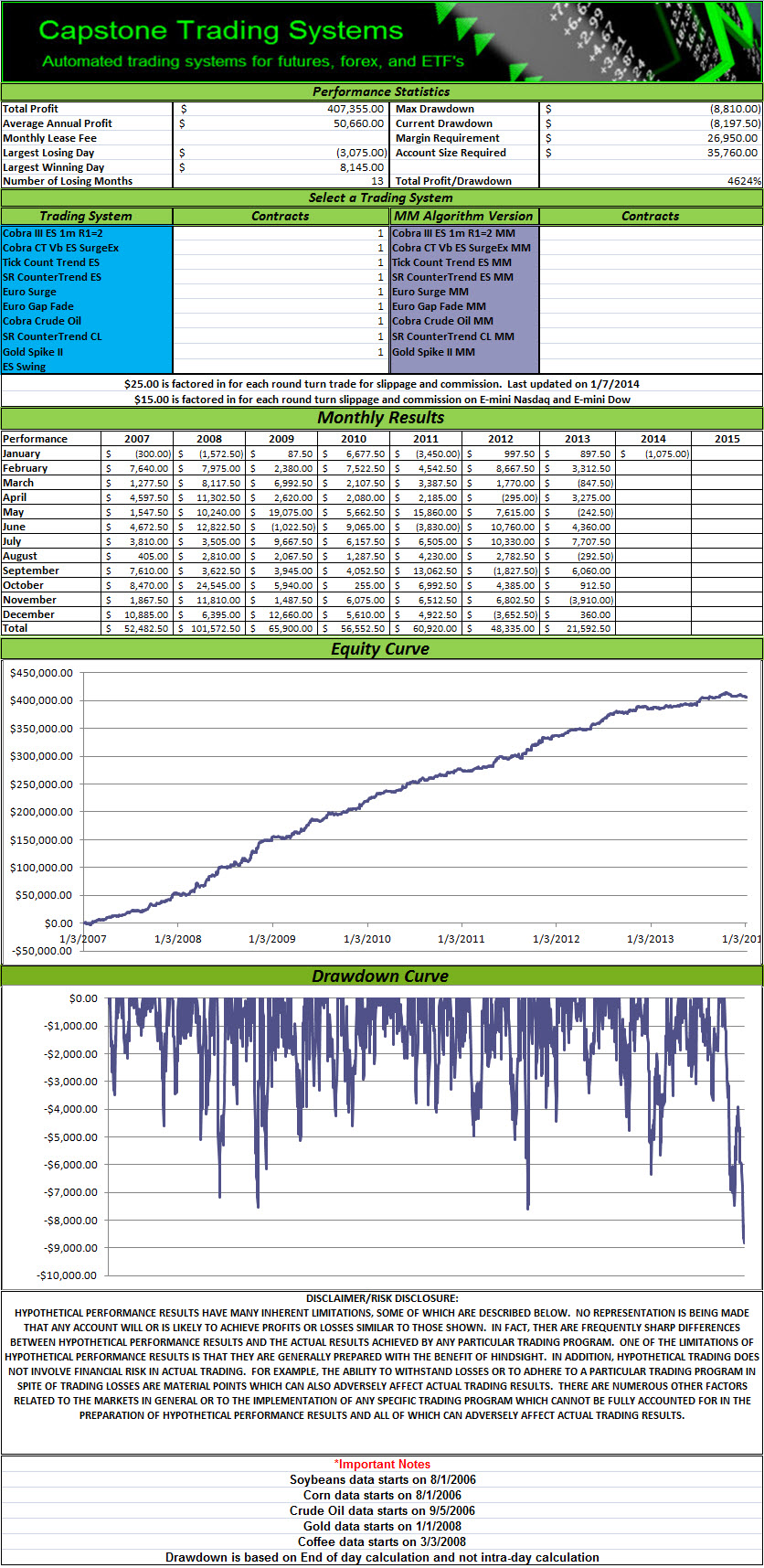Click the December 2007 value 10,885.00
764x1568 pixels.
coord(146,614)
